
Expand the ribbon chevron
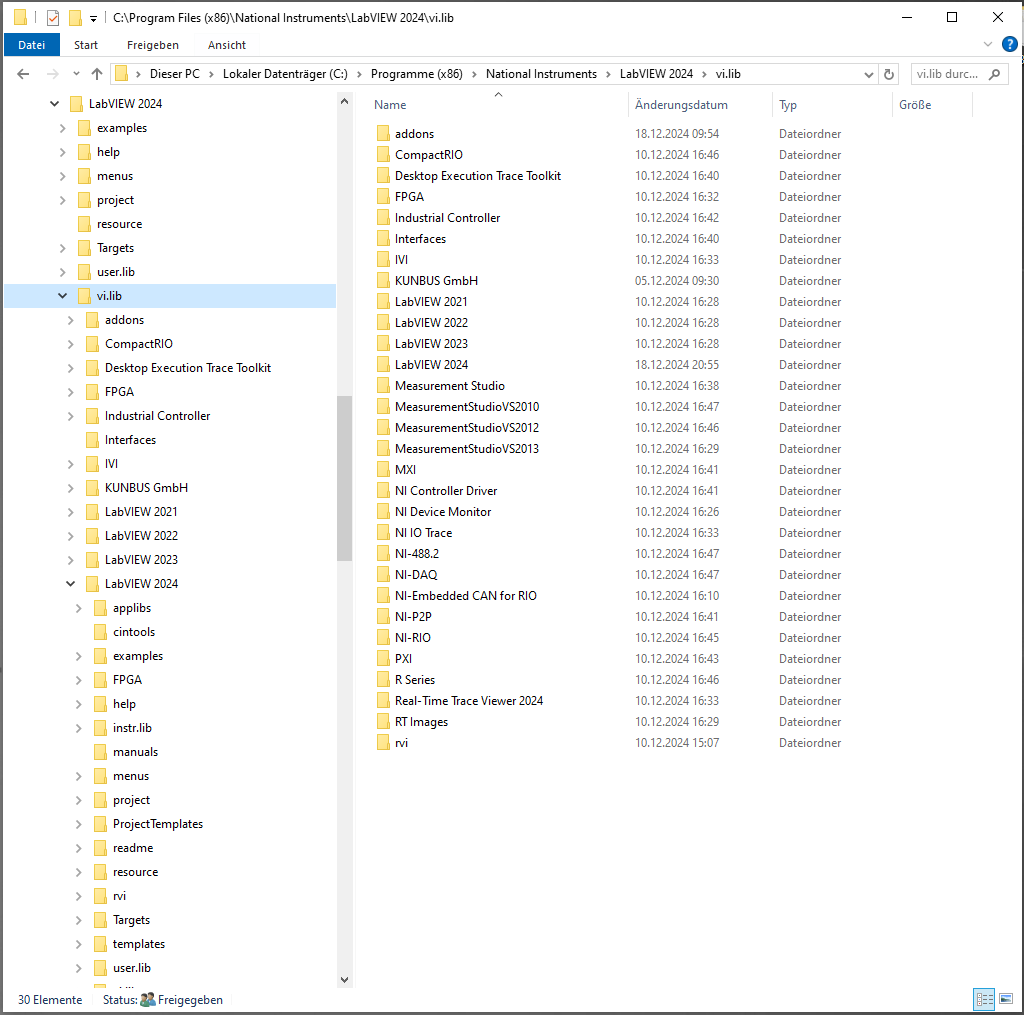(987, 44)
